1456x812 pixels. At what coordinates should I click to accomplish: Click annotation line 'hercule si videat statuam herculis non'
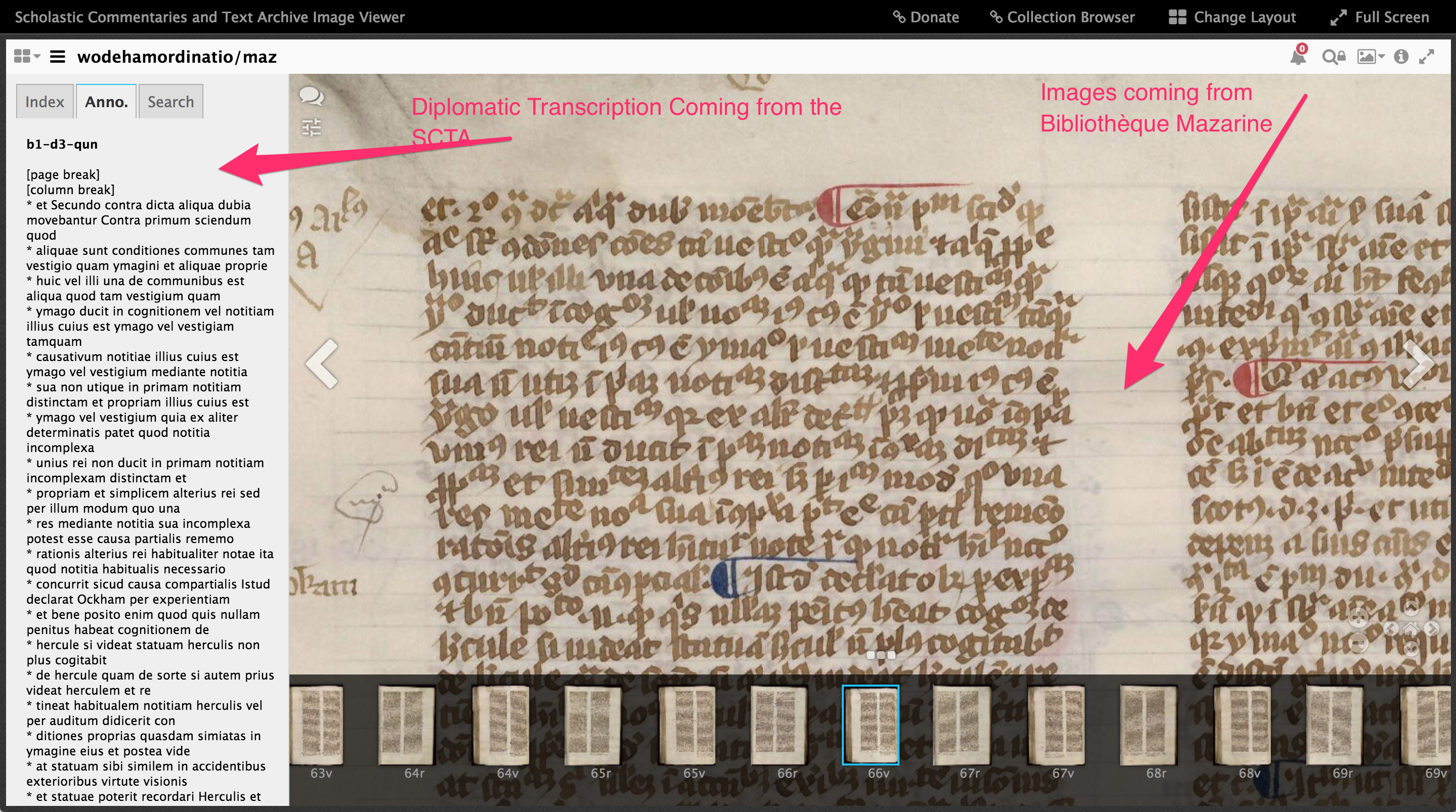click(x=148, y=645)
